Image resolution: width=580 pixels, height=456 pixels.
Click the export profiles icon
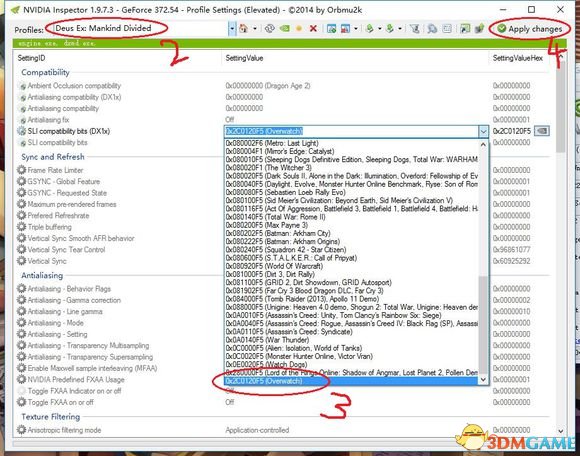coord(369,28)
